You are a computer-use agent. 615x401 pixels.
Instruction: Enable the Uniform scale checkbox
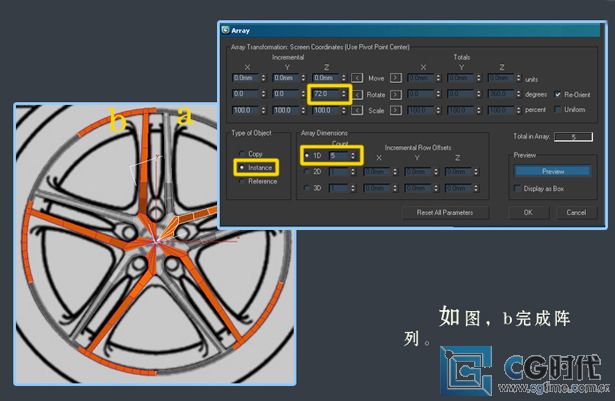pyautogui.click(x=557, y=109)
